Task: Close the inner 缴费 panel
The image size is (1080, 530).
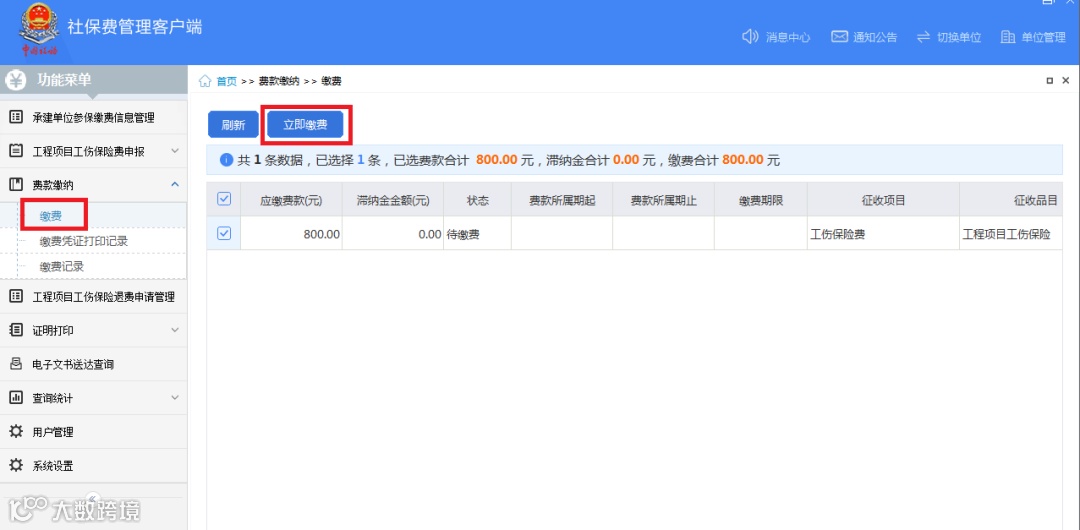Action: coord(1066,81)
